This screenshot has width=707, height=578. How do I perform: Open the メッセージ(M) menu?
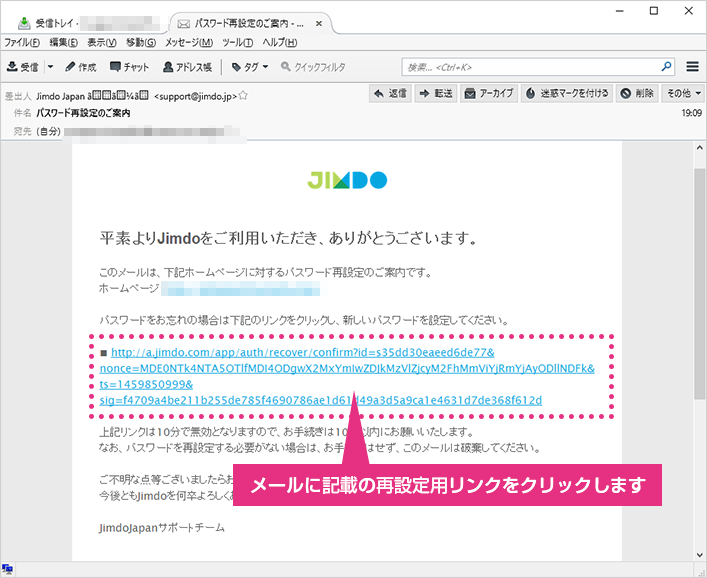coord(188,42)
